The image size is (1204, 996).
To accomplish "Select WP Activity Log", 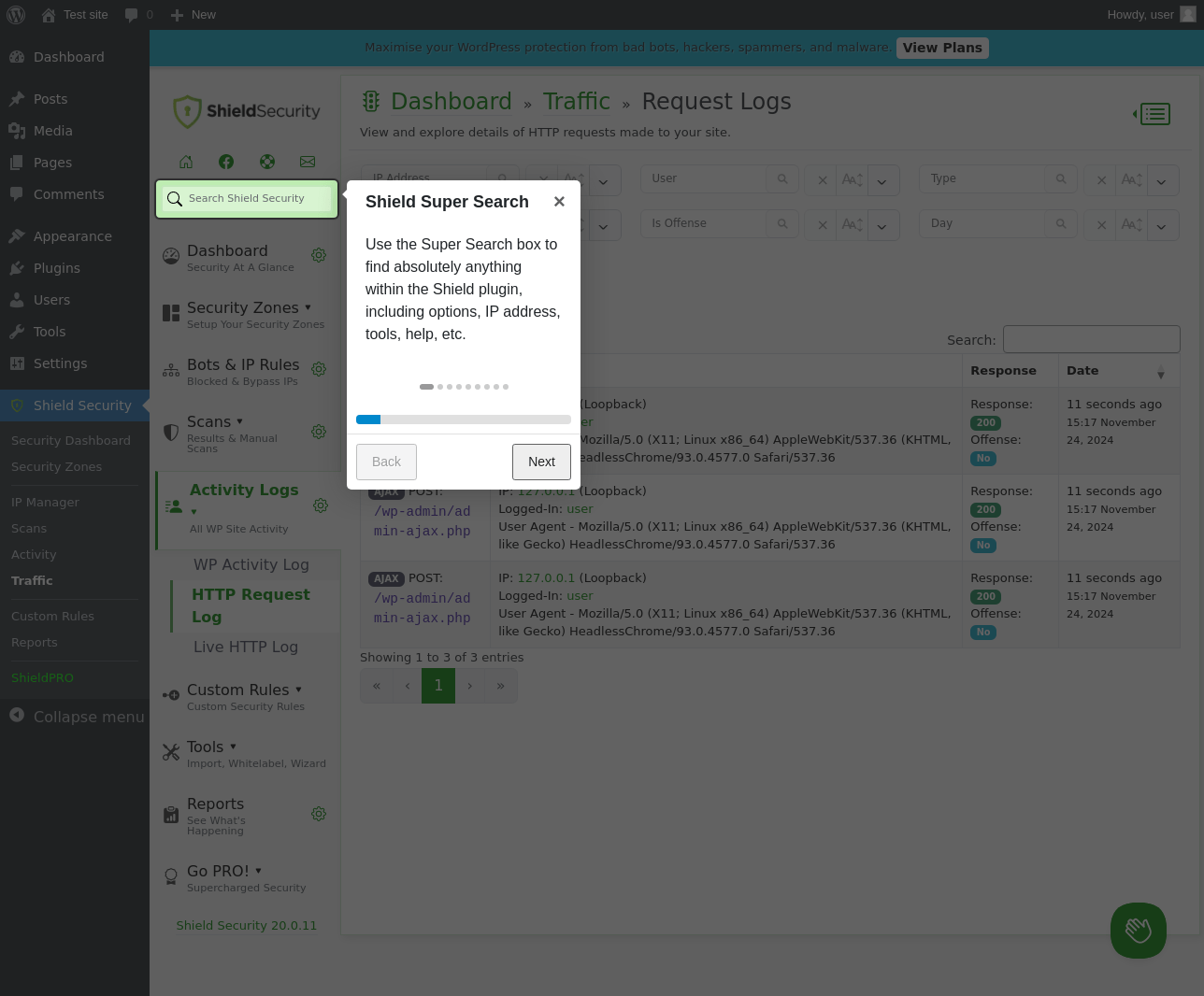I will point(251,564).
